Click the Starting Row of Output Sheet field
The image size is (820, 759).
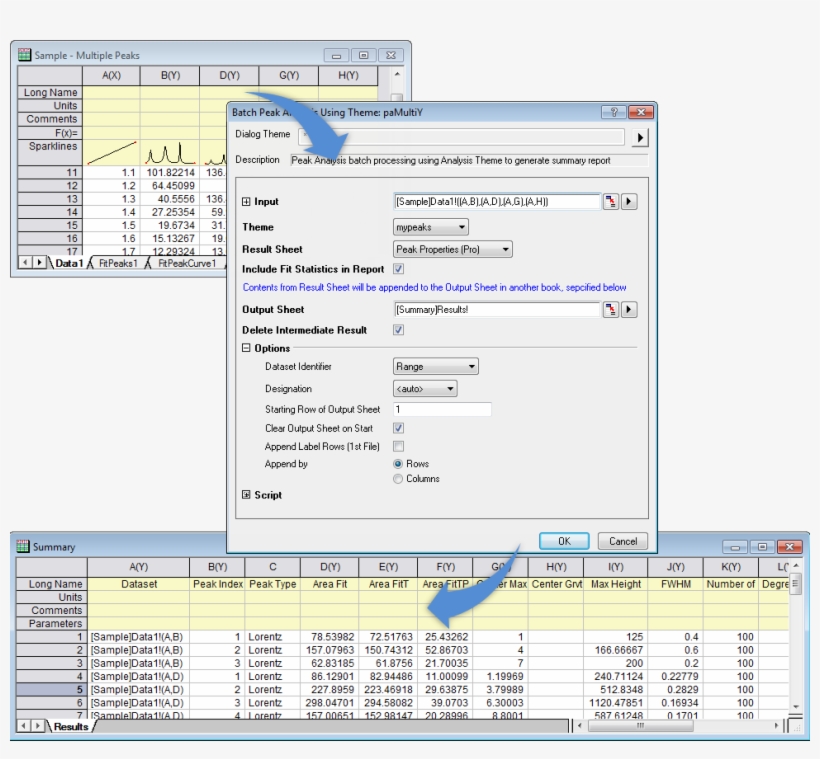442,409
